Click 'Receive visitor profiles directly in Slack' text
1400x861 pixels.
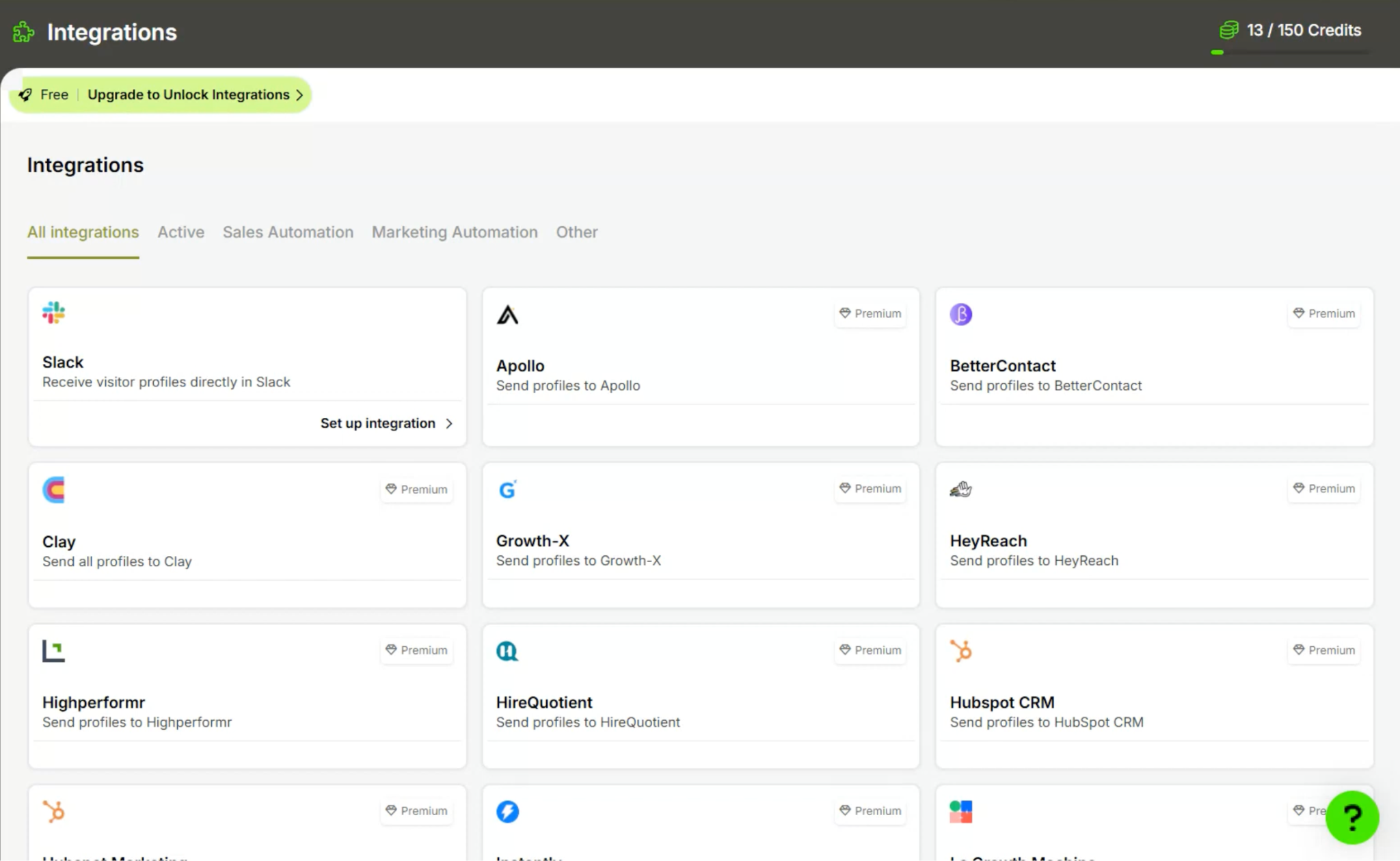click(166, 382)
